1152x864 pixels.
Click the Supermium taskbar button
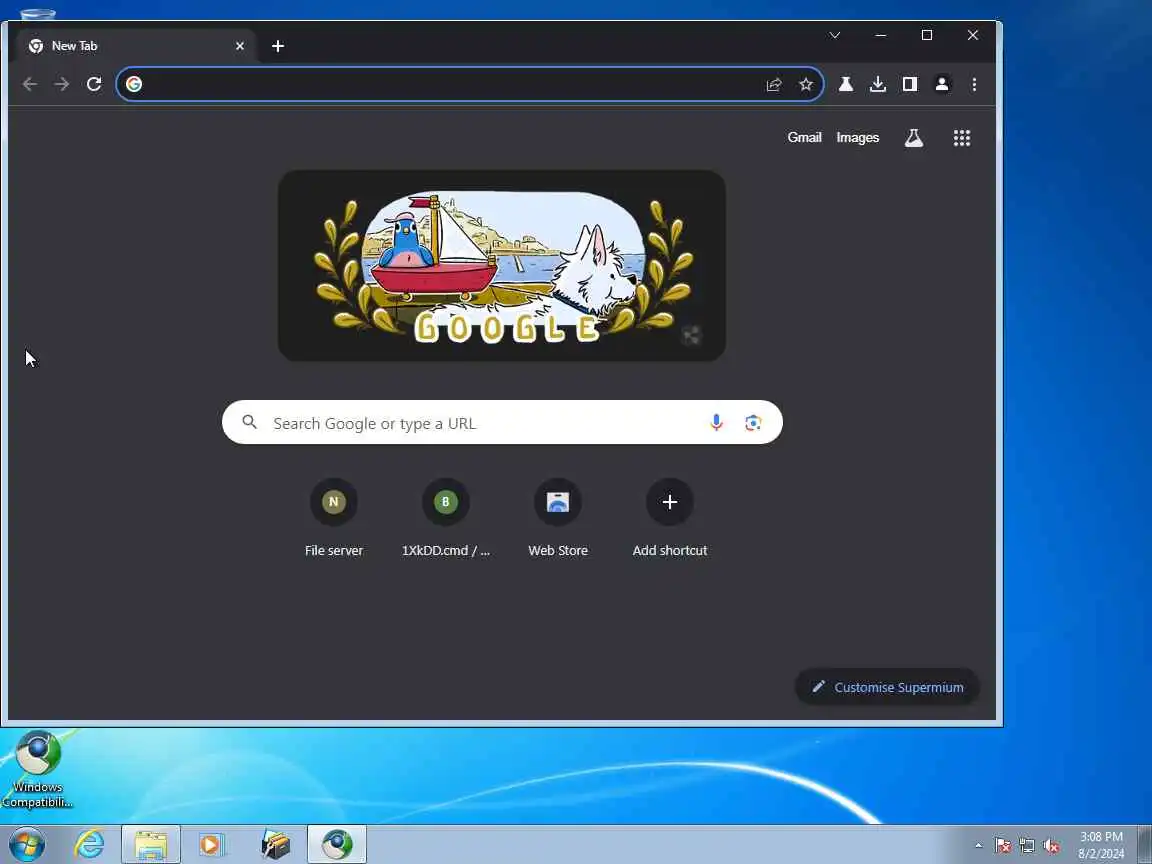(336, 845)
